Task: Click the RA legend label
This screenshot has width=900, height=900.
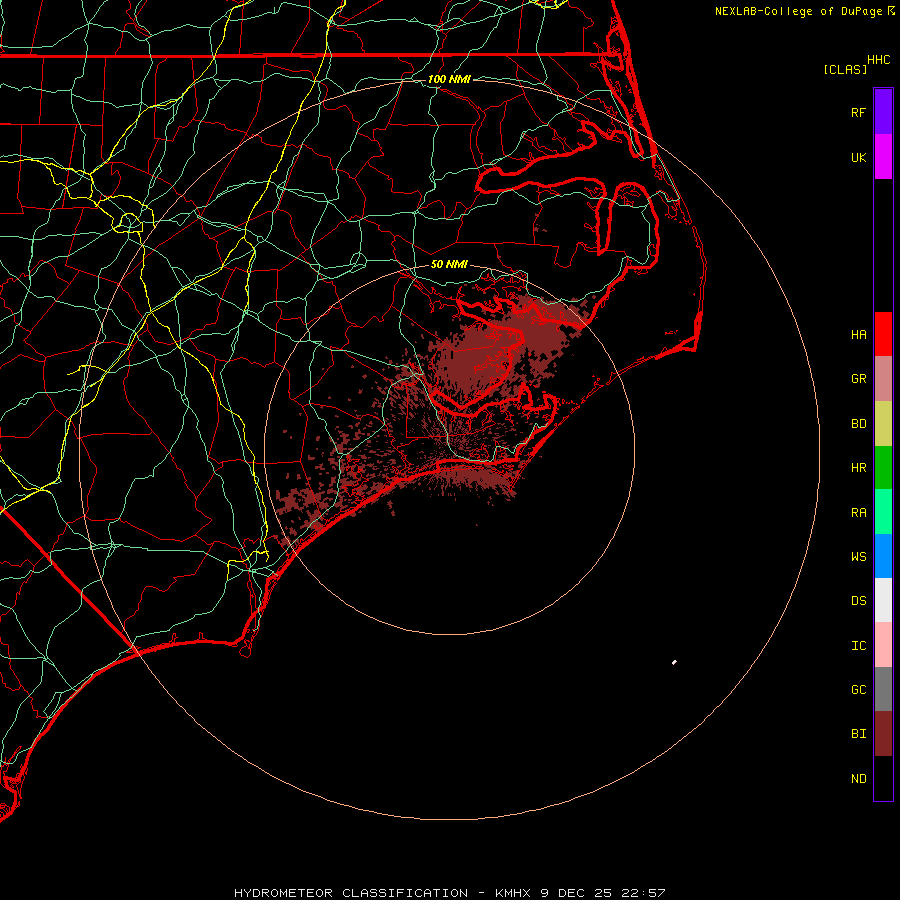Action: click(858, 513)
